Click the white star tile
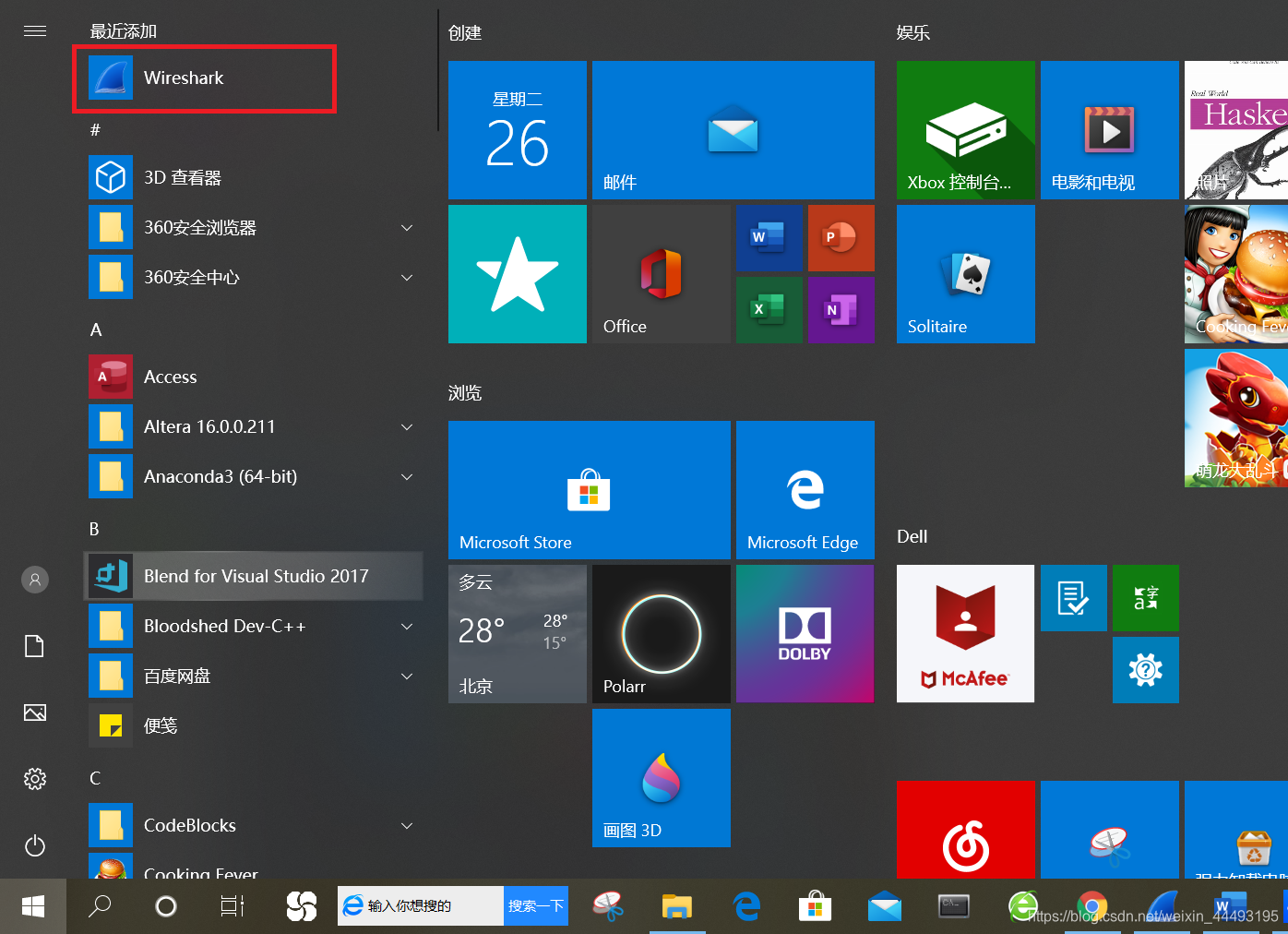This screenshot has height=934, width=1288. coord(518,274)
